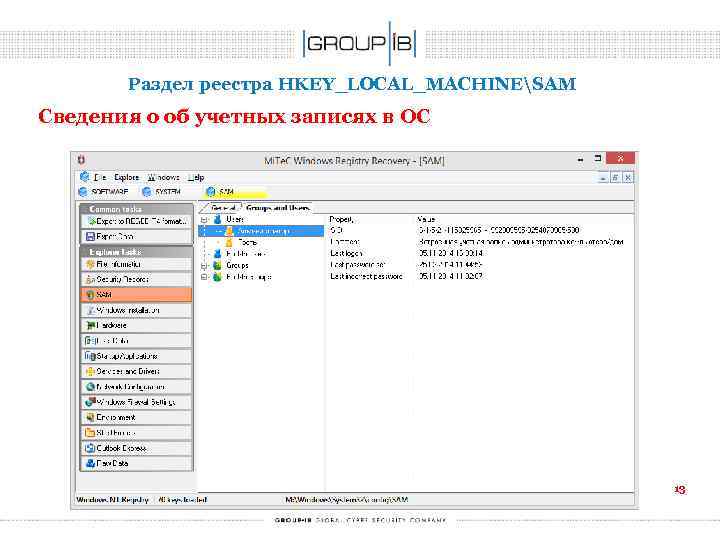Screen dimensions: 720x540
Task: Select the Groups node in the tree
Action: (x=237, y=265)
